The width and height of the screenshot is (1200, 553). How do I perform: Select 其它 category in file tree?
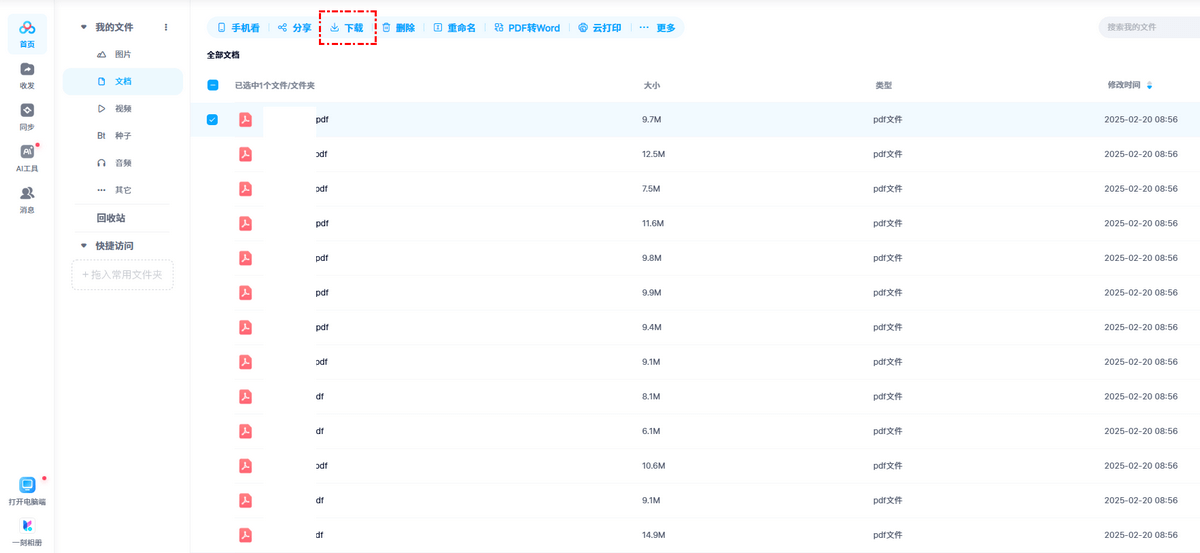click(x=122, y=189)
